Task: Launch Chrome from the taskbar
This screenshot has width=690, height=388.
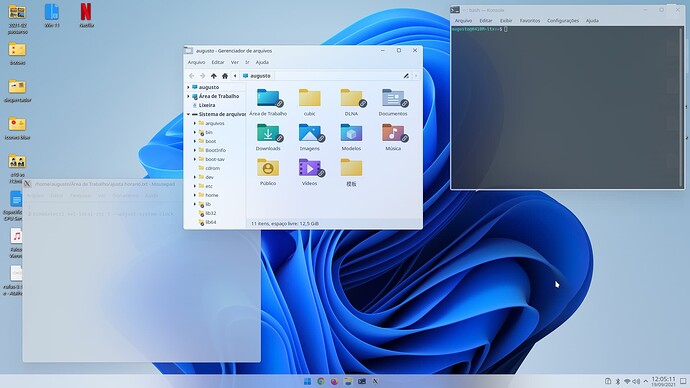Action: click(x=321, y=381)
